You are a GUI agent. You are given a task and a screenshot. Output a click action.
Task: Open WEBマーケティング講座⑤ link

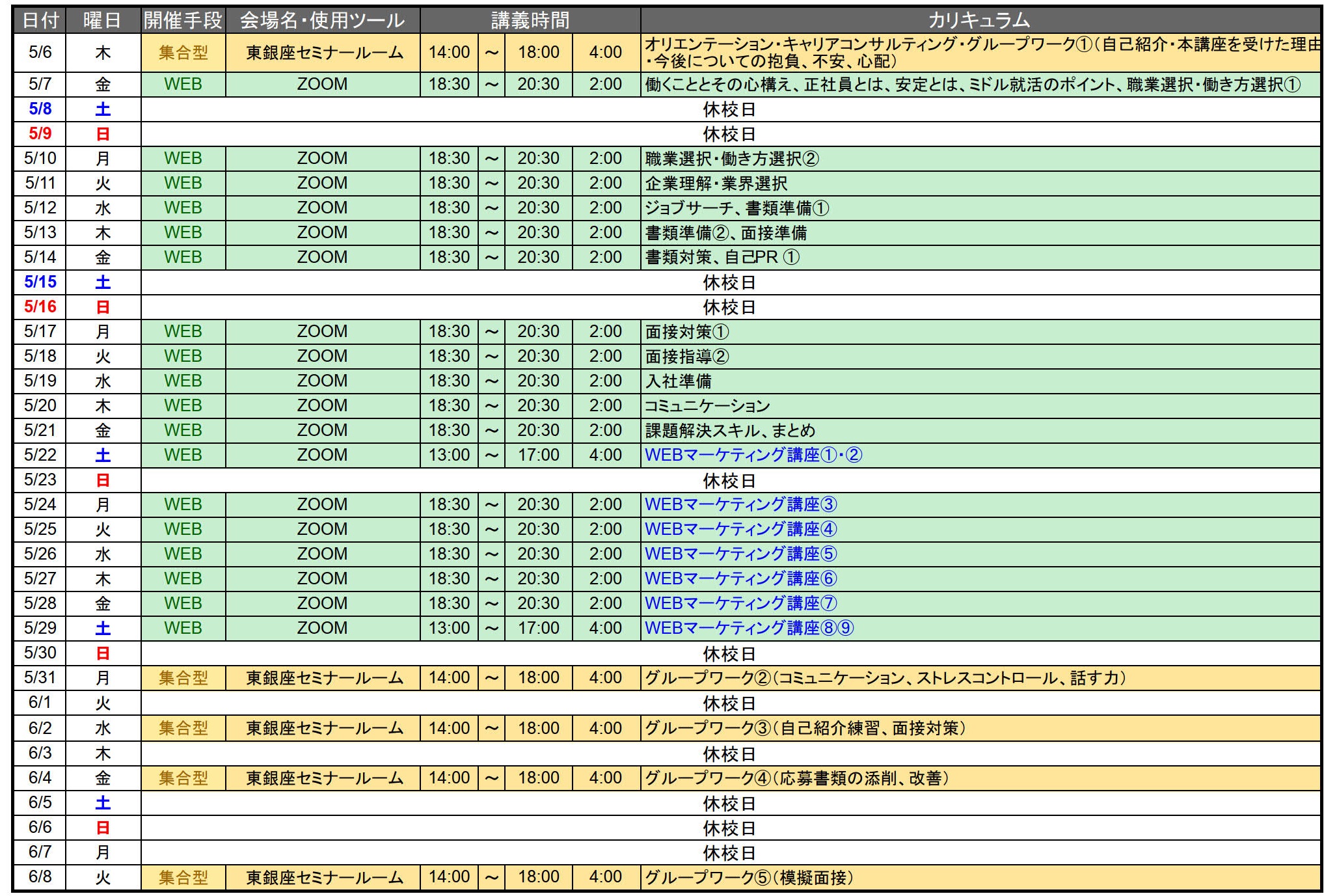(741, 554)
